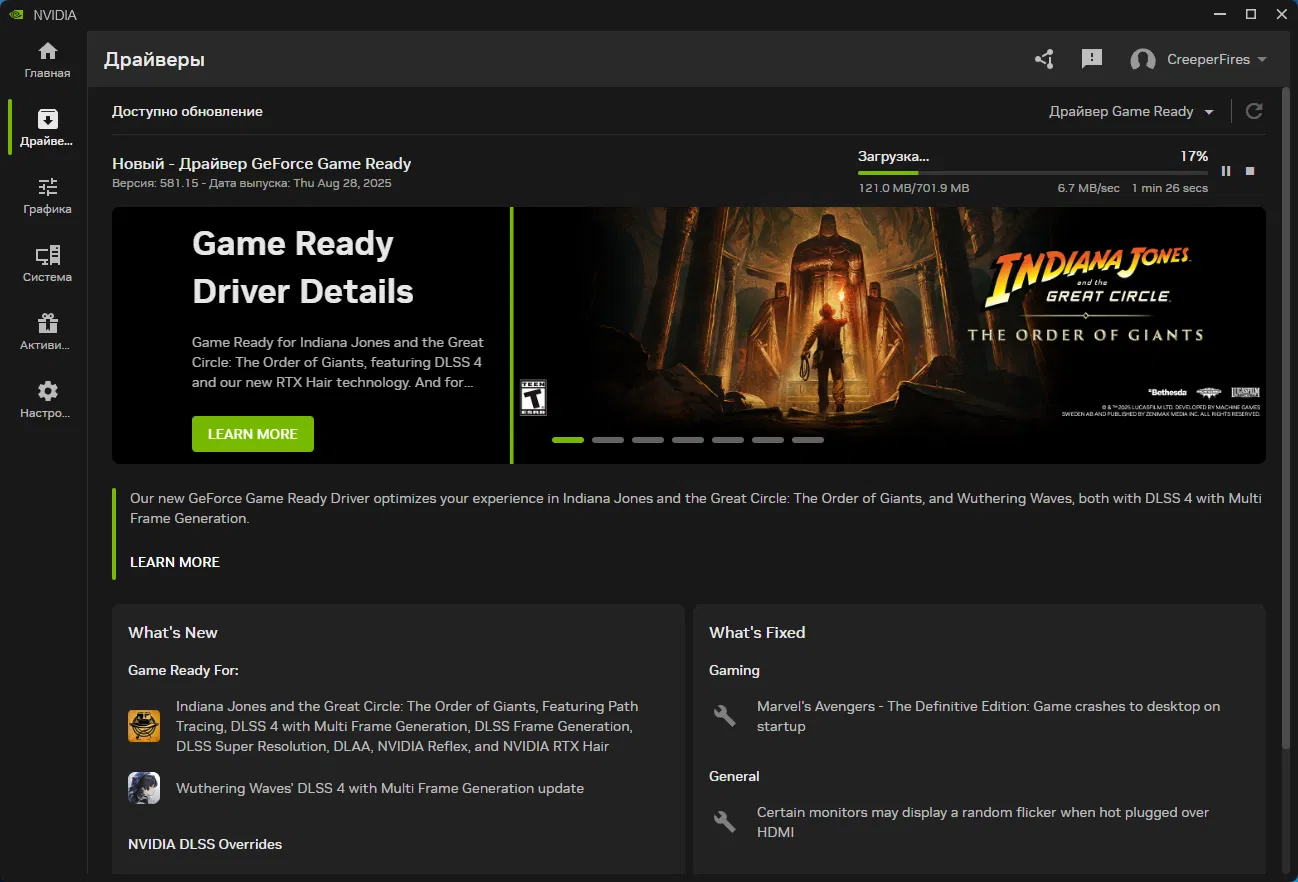Click the Marvel's Avengers wrench icon
Viewport: 1298px width, 882px height.
point(725,716)
